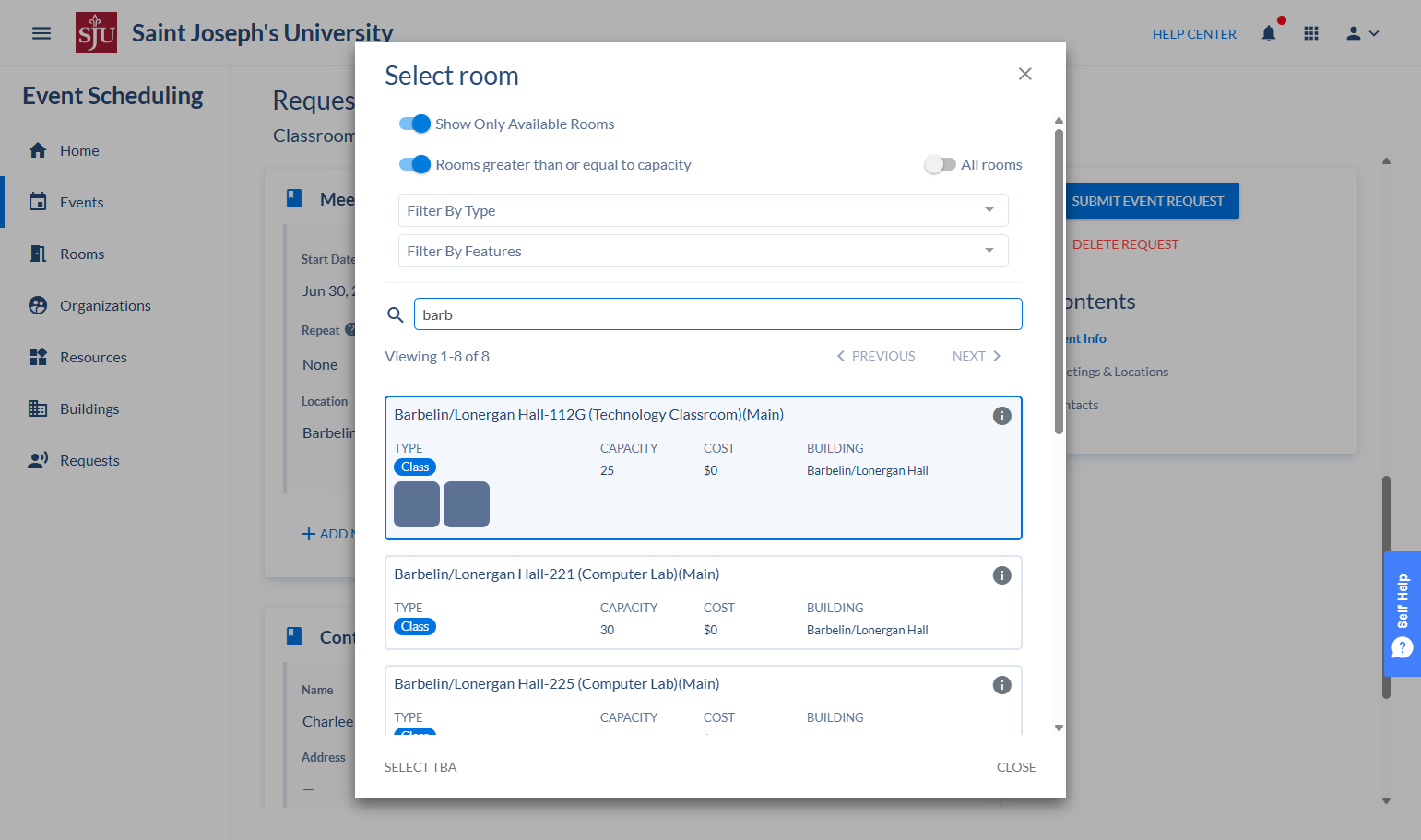Focus the room search field containing barb

pyautogui.click(x=717, y=314)
